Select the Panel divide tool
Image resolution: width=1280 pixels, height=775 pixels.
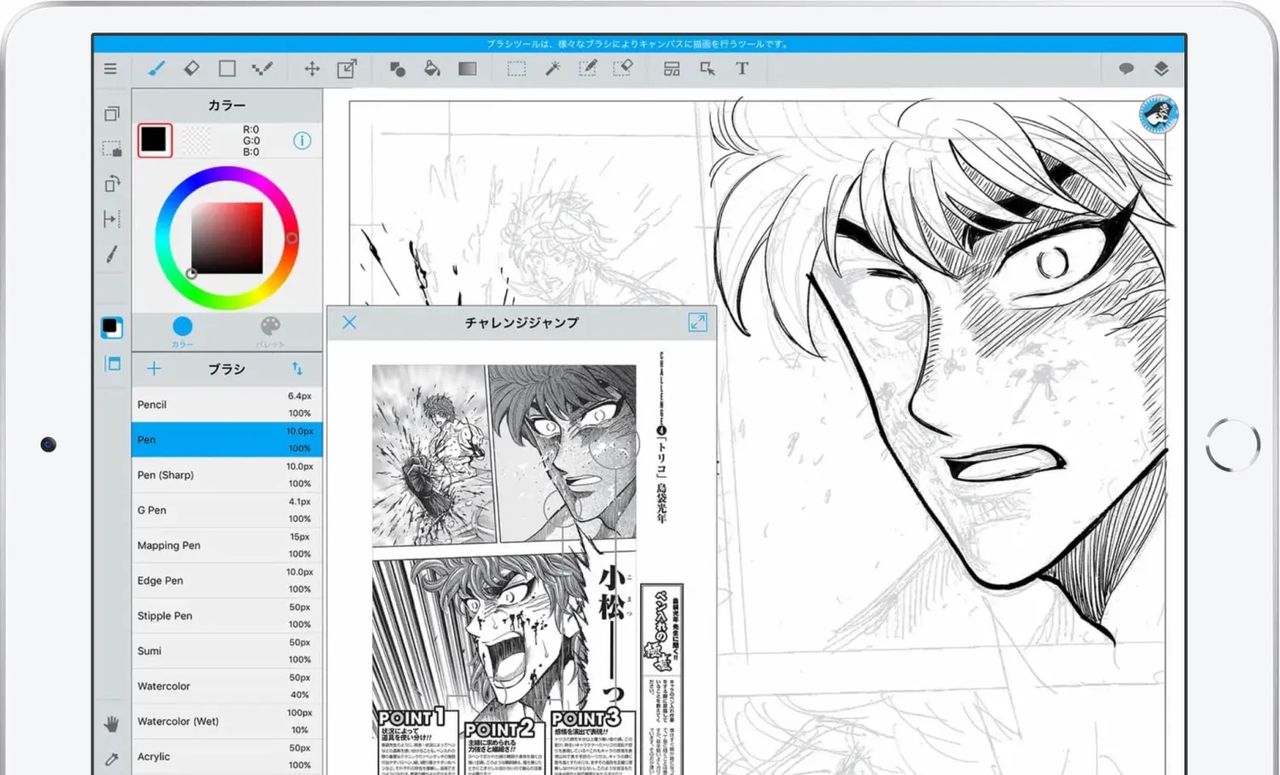[x=672, y=69]
